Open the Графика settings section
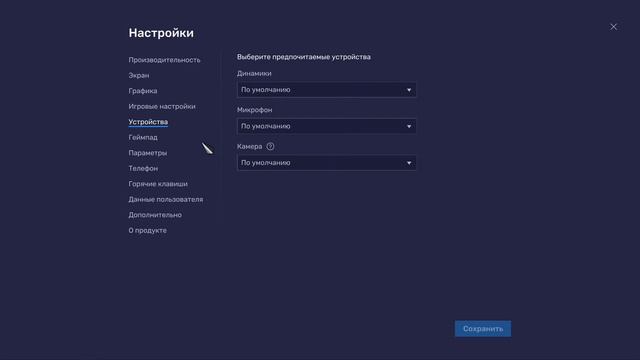 (143, 91)
